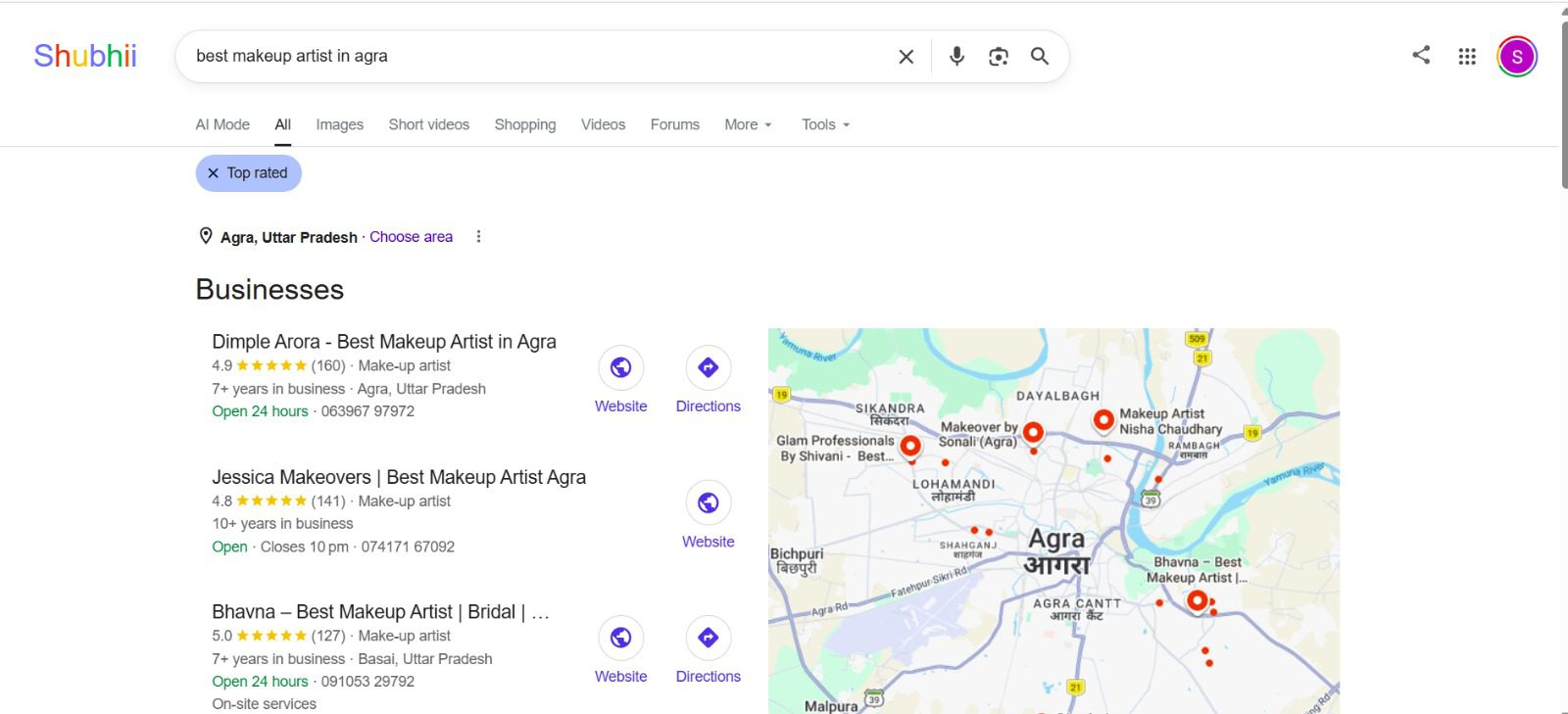Switch to the Forums tab
The height and width of the screenshot is (714, 1568).
(x=675, y=124)
